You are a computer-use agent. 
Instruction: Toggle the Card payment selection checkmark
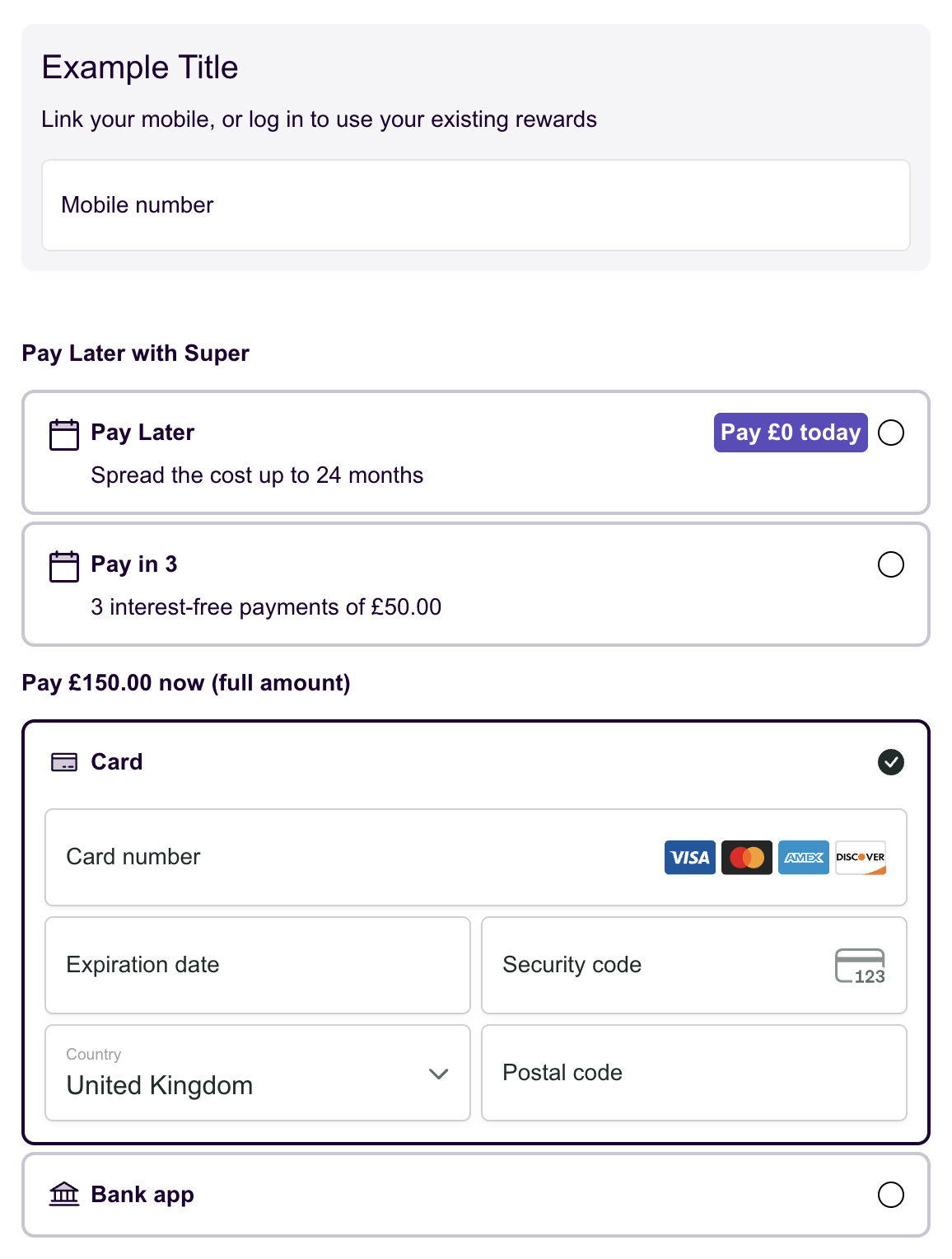890,762
